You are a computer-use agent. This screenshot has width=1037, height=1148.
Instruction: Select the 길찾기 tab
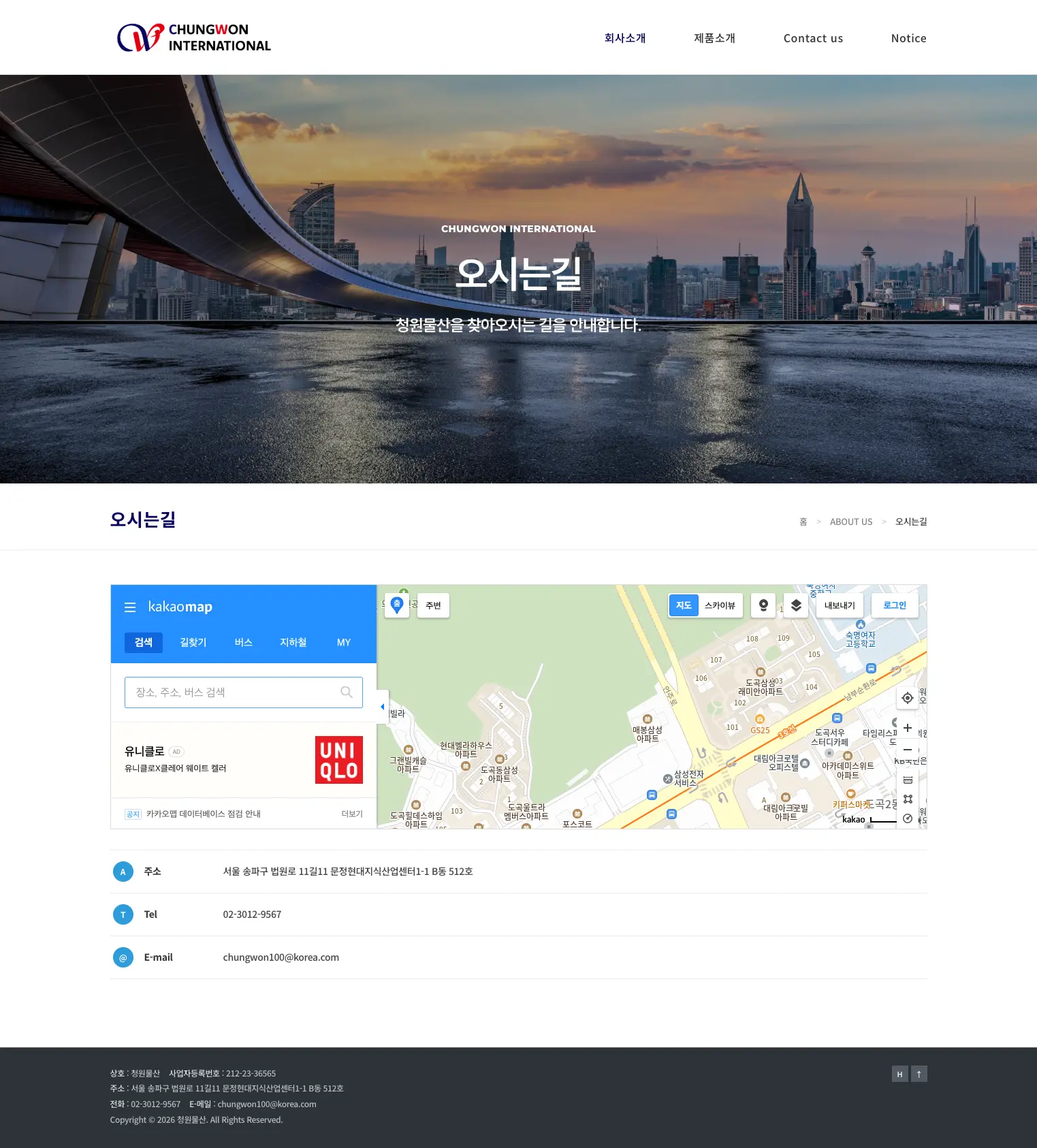point(193,642)
